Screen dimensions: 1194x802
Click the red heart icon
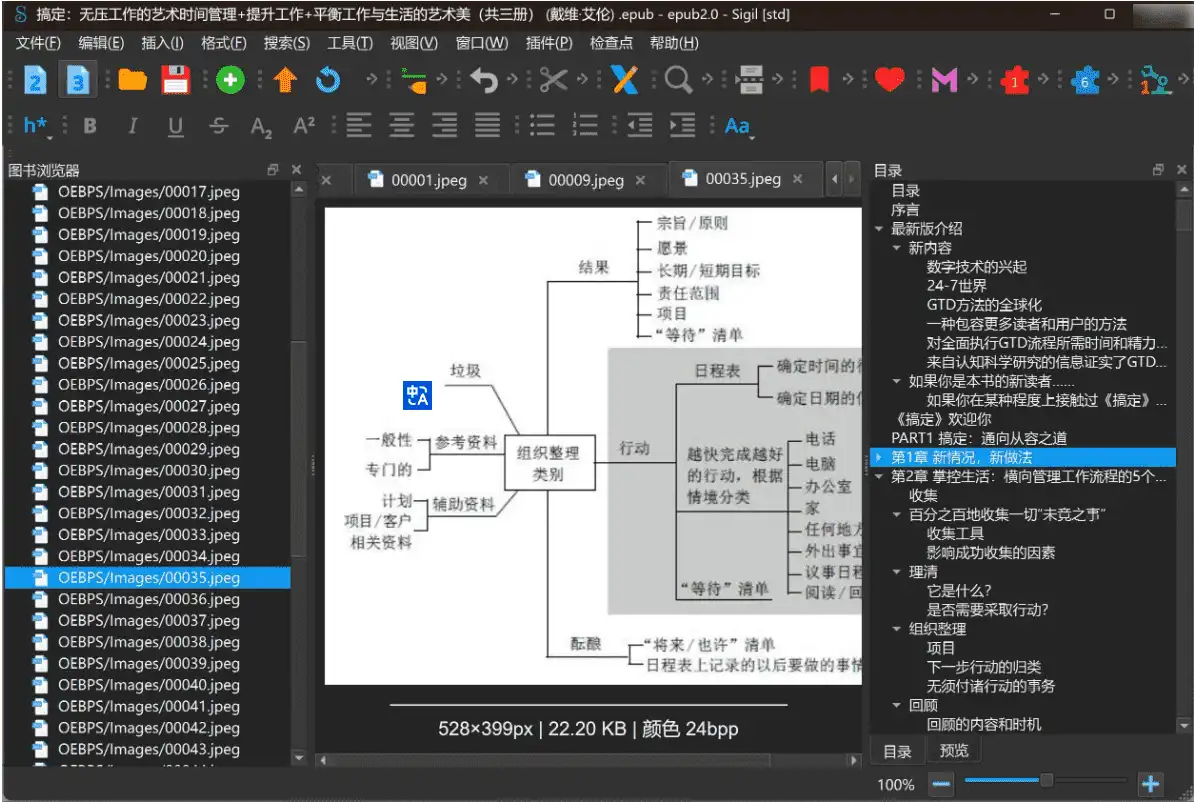[889, 79]
